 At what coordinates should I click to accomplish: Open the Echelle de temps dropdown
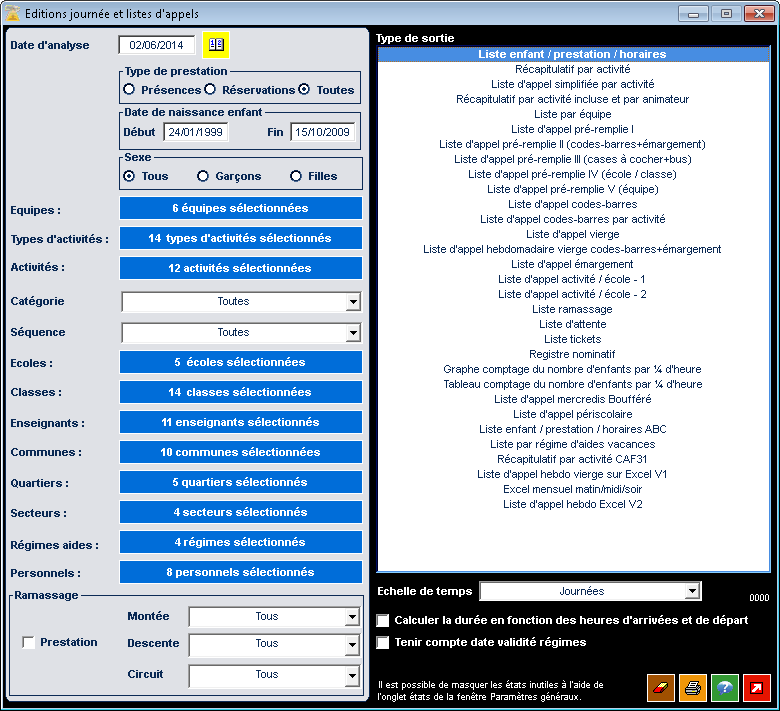click(x=692, y=592)
